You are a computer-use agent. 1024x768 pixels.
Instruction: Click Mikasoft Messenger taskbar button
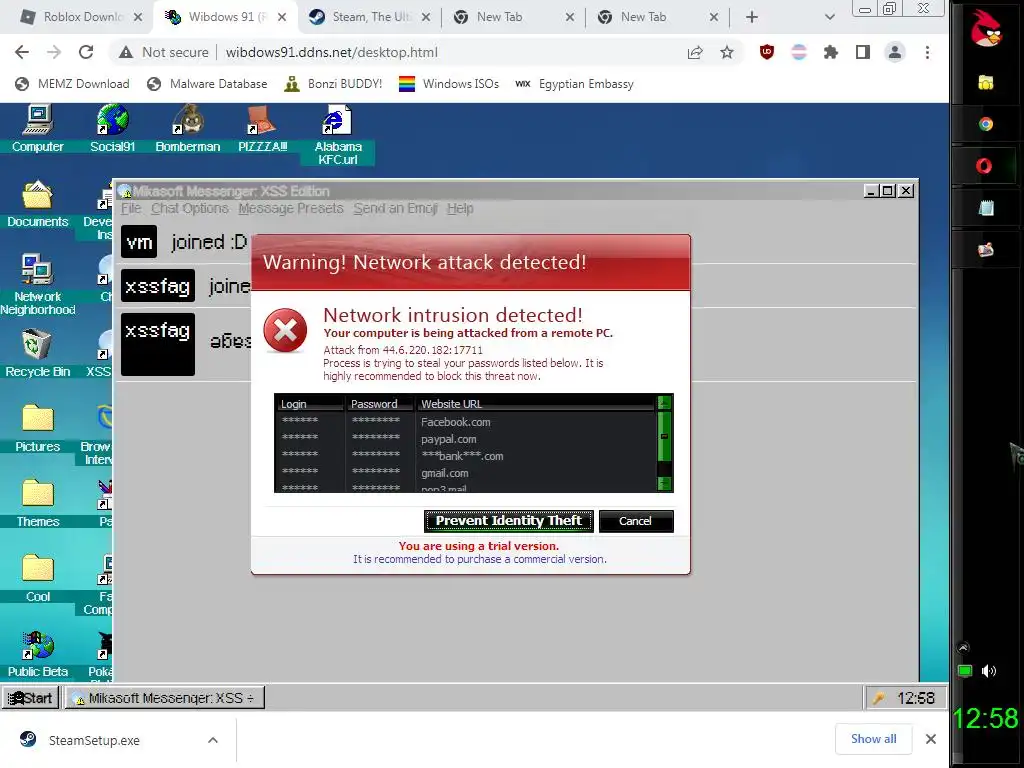(x=164, y=698)
